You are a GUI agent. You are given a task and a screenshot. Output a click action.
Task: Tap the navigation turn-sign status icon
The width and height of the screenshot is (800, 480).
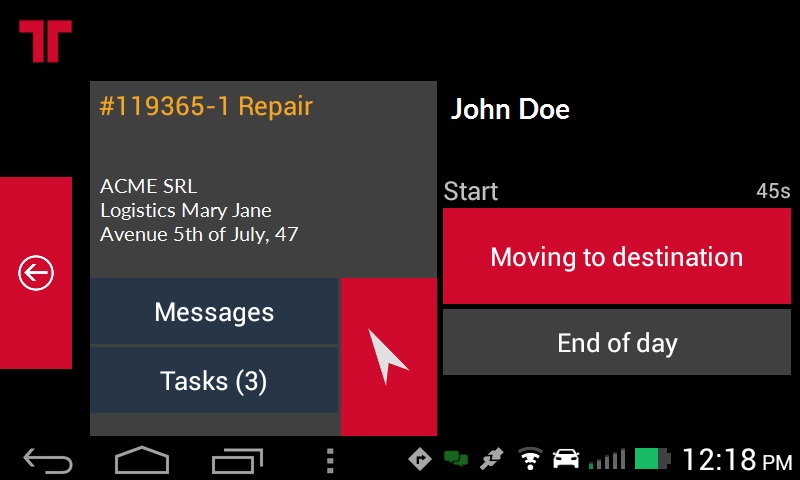420,459
